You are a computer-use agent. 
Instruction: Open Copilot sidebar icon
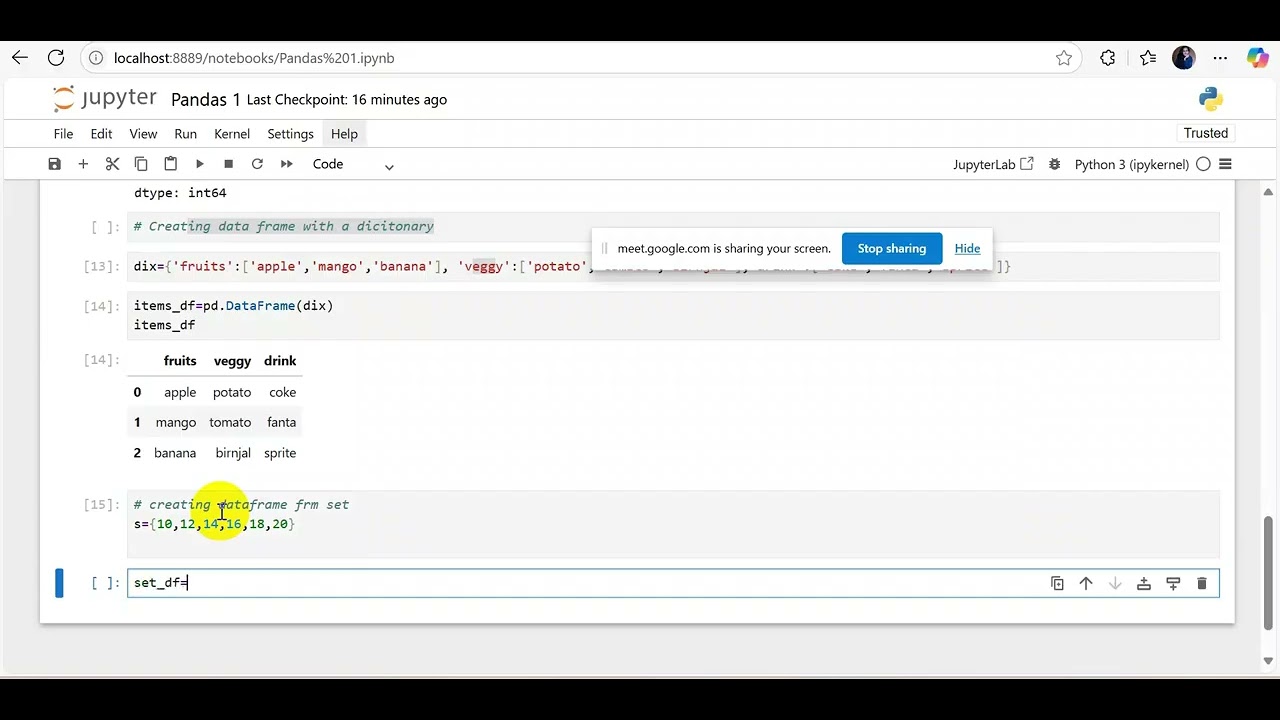click(1257, 58)
